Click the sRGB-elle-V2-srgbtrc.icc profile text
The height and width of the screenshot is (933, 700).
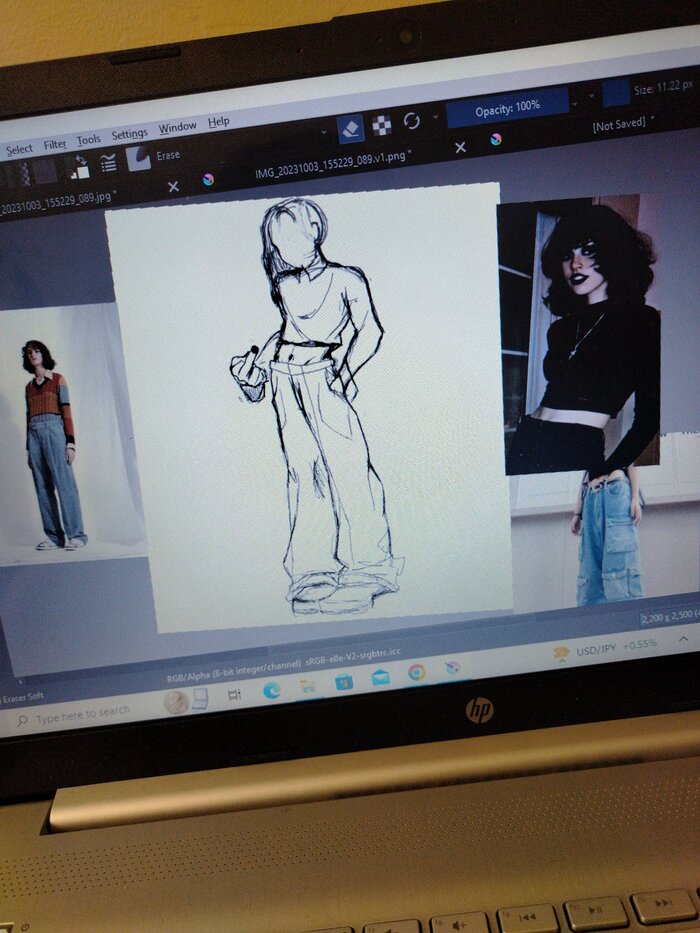pyautogui.click(x=353, y=656)
